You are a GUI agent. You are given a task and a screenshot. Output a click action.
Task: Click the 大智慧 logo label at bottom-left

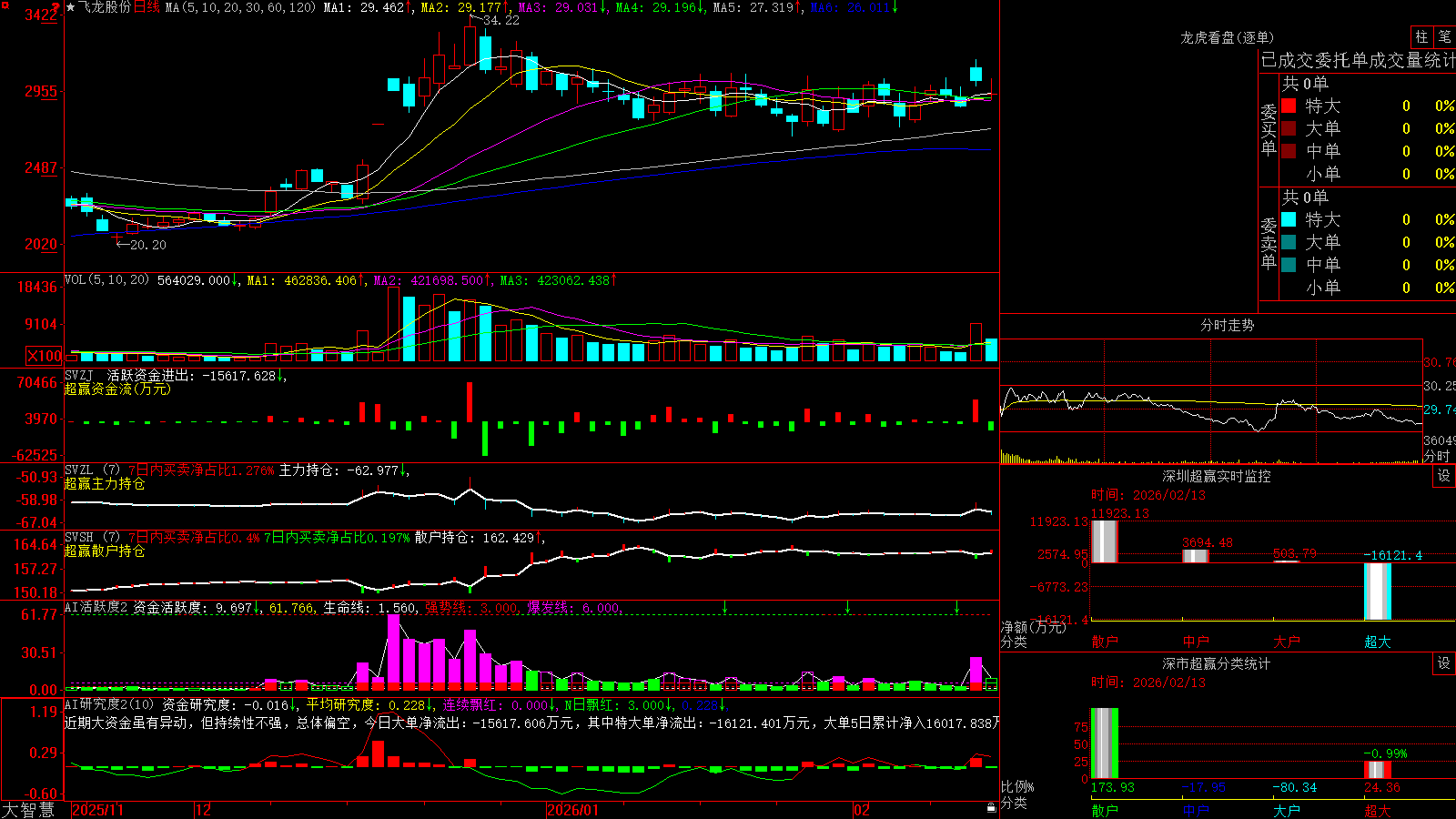pyautogui.click(x=28, y=810)
